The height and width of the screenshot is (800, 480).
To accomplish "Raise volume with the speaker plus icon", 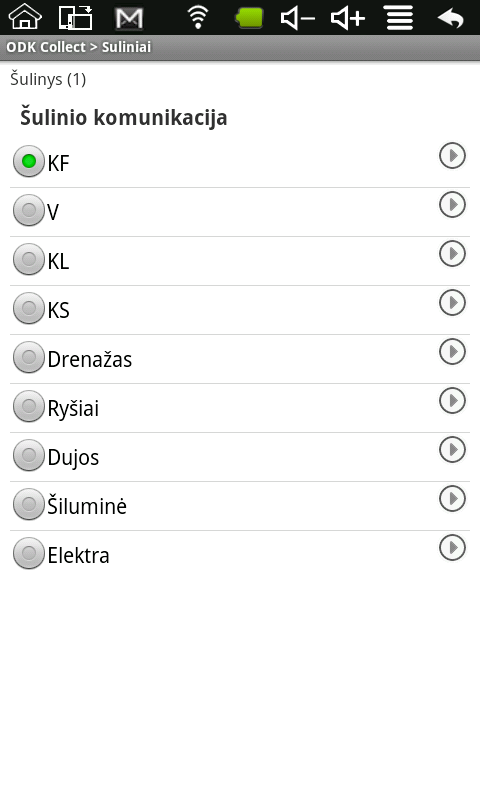I will coord(348,18).
